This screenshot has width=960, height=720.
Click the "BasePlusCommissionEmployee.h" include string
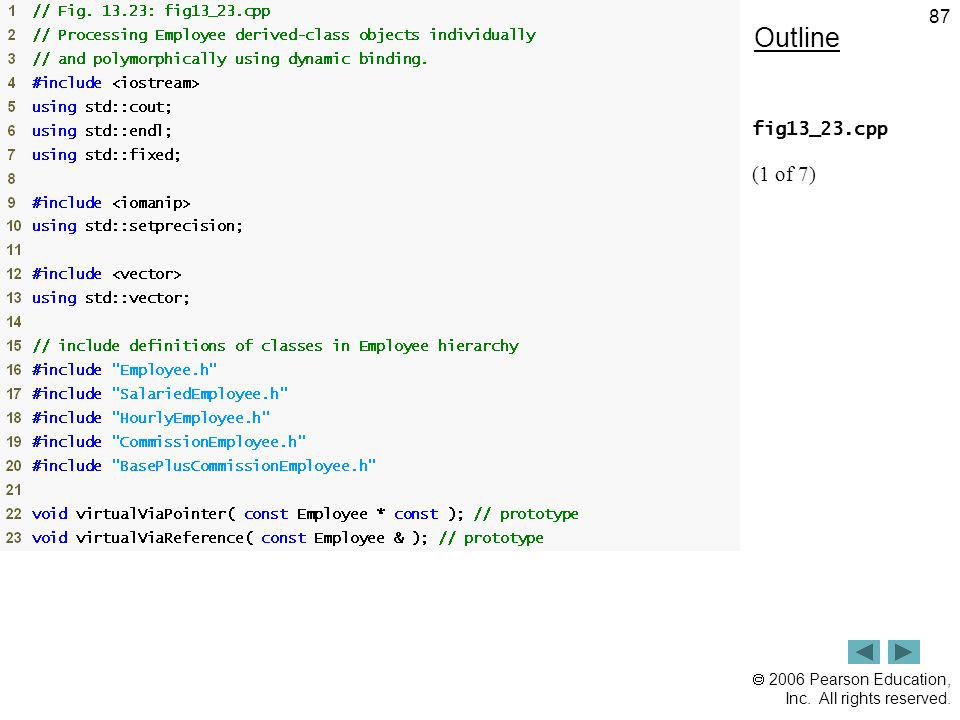[x=244, y=466]
